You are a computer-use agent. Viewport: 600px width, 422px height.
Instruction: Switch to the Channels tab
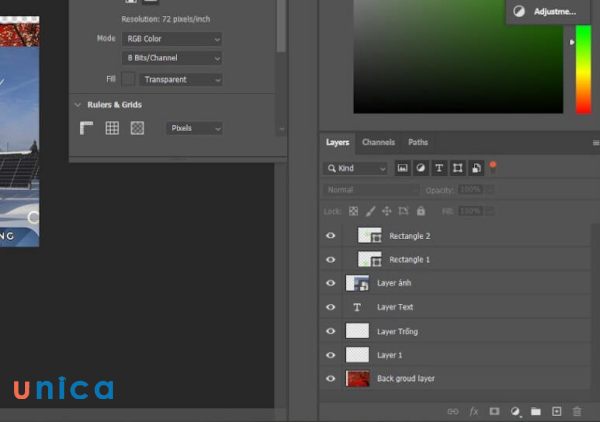pos(378,143)
